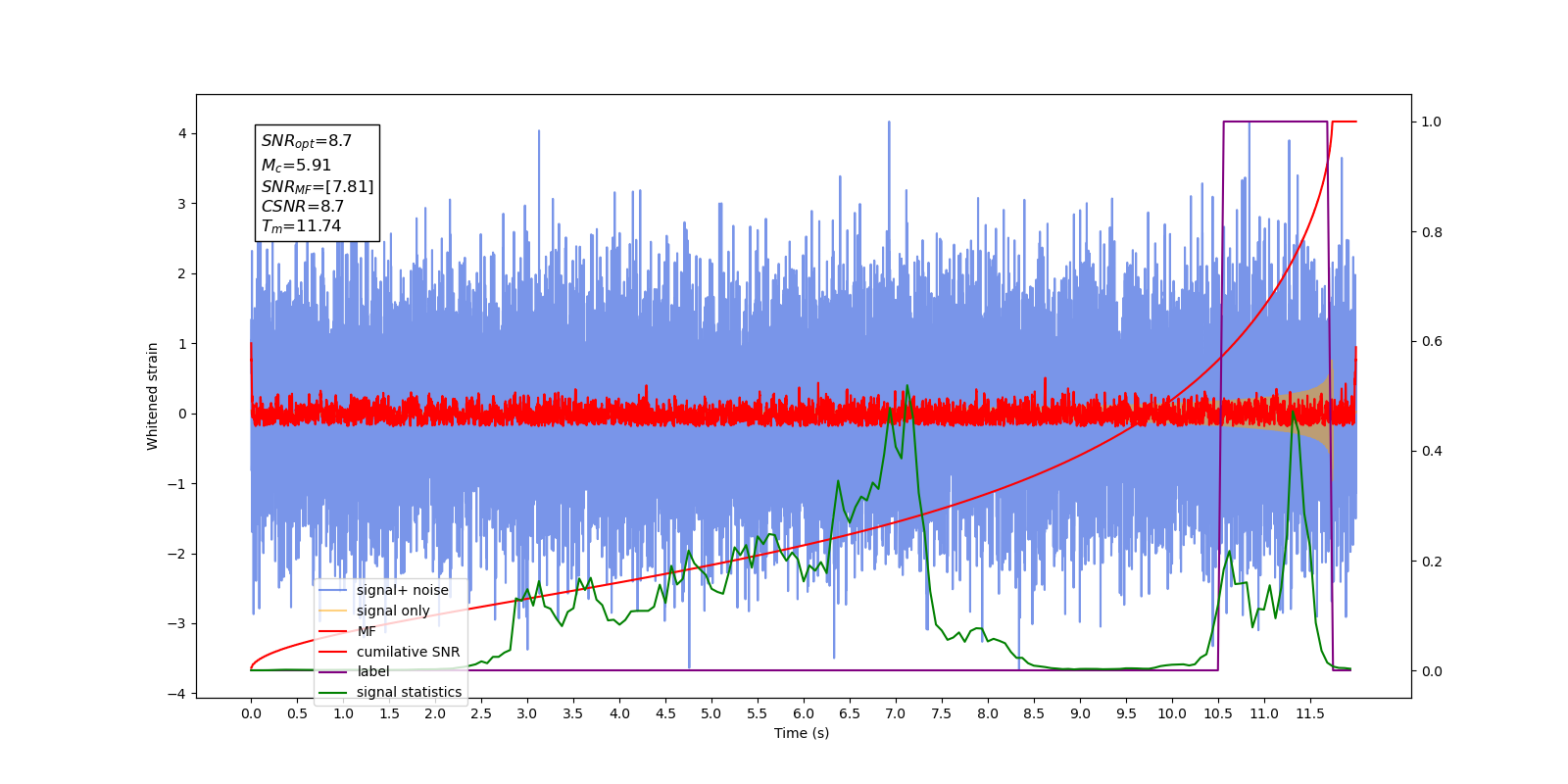Screen dimensions: 1568x784
Task: Click the 7.0 tick on the time axis
Action: (x=896, y=713)
